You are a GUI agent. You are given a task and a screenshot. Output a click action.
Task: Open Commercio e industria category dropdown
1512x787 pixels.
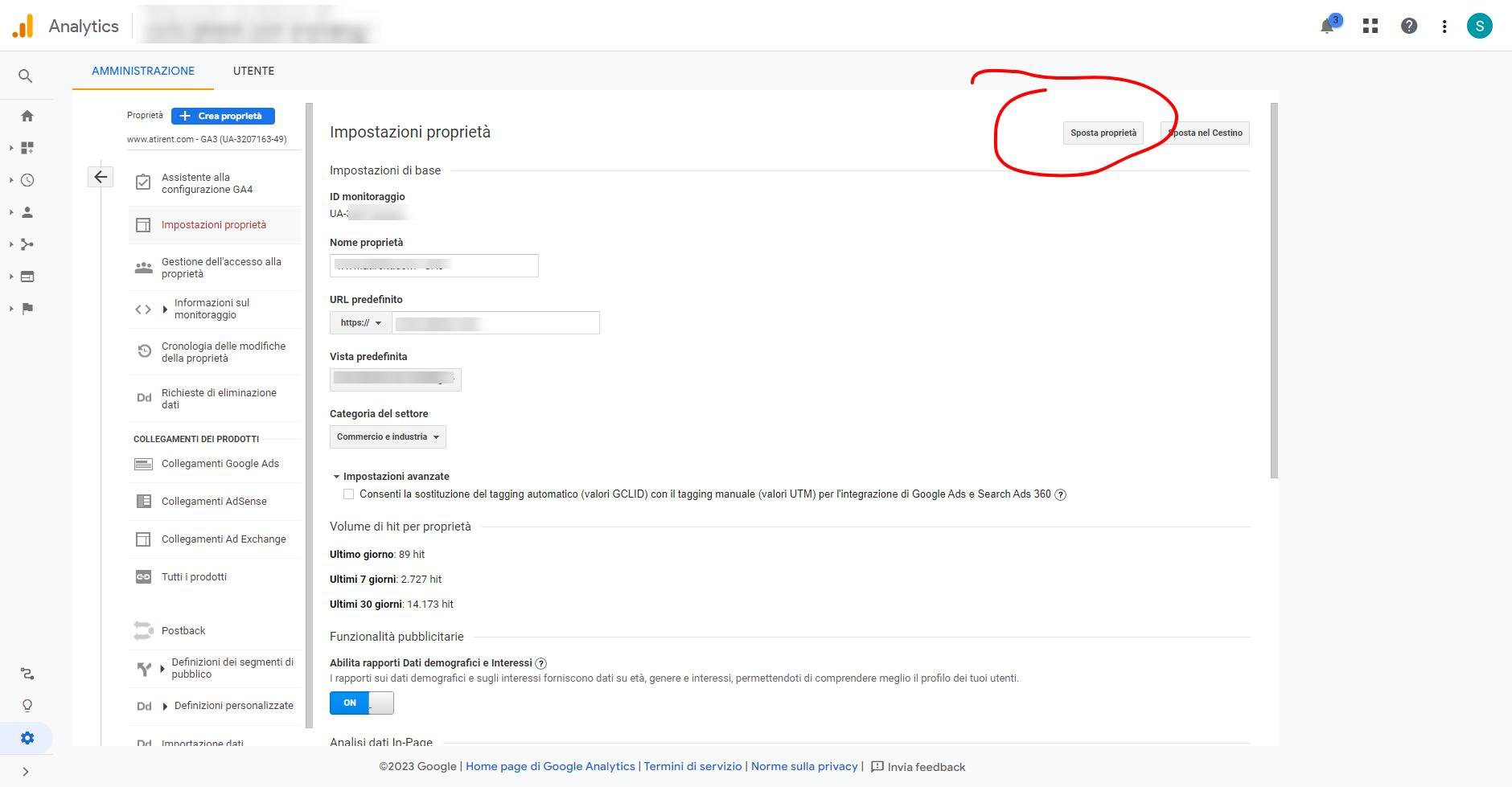(x=388, y=437)
